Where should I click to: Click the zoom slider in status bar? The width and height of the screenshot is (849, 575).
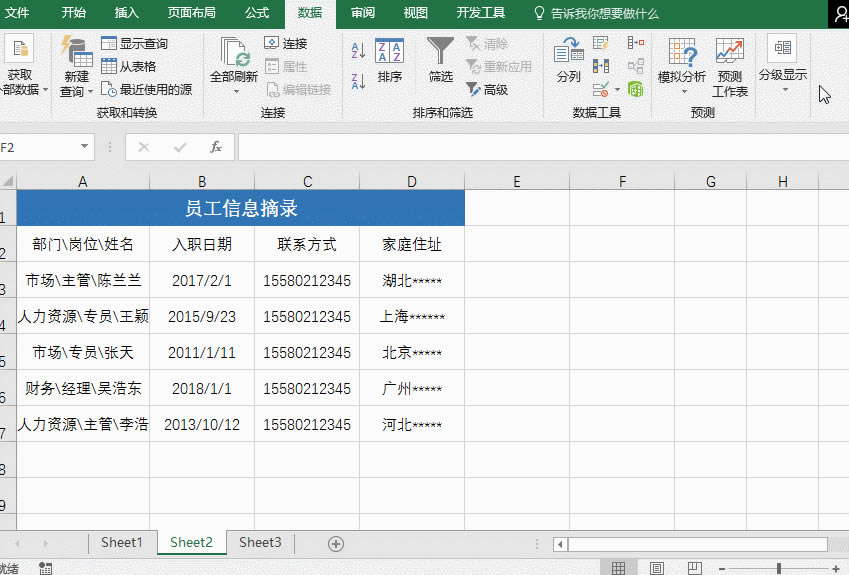tap(779, 568)
